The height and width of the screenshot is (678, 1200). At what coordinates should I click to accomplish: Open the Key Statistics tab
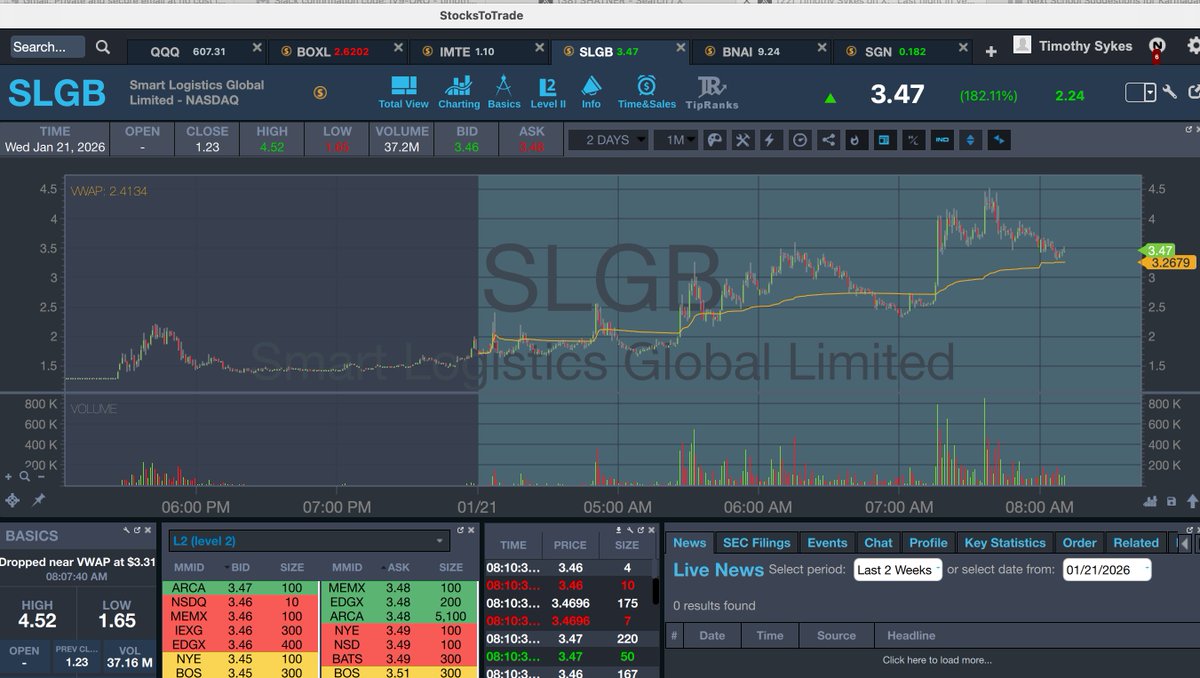point(1004,542)
